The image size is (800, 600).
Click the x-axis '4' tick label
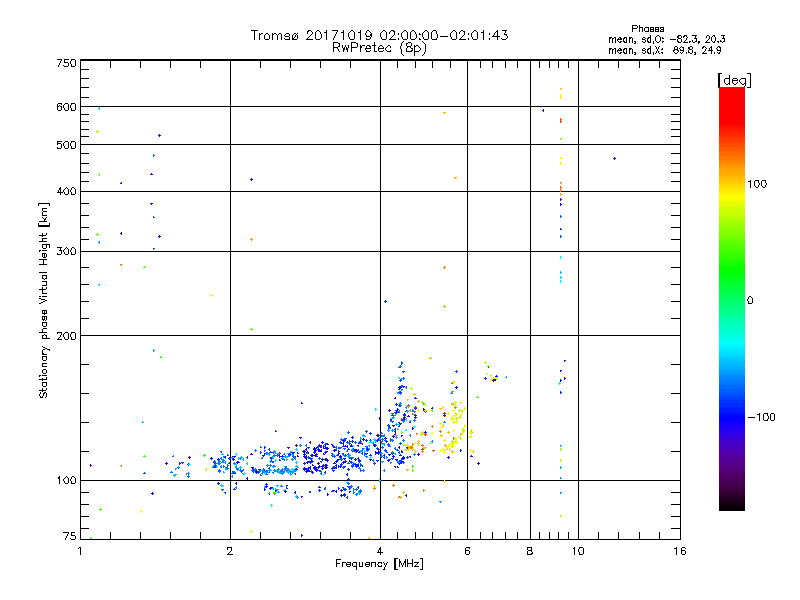pos(380,551)
